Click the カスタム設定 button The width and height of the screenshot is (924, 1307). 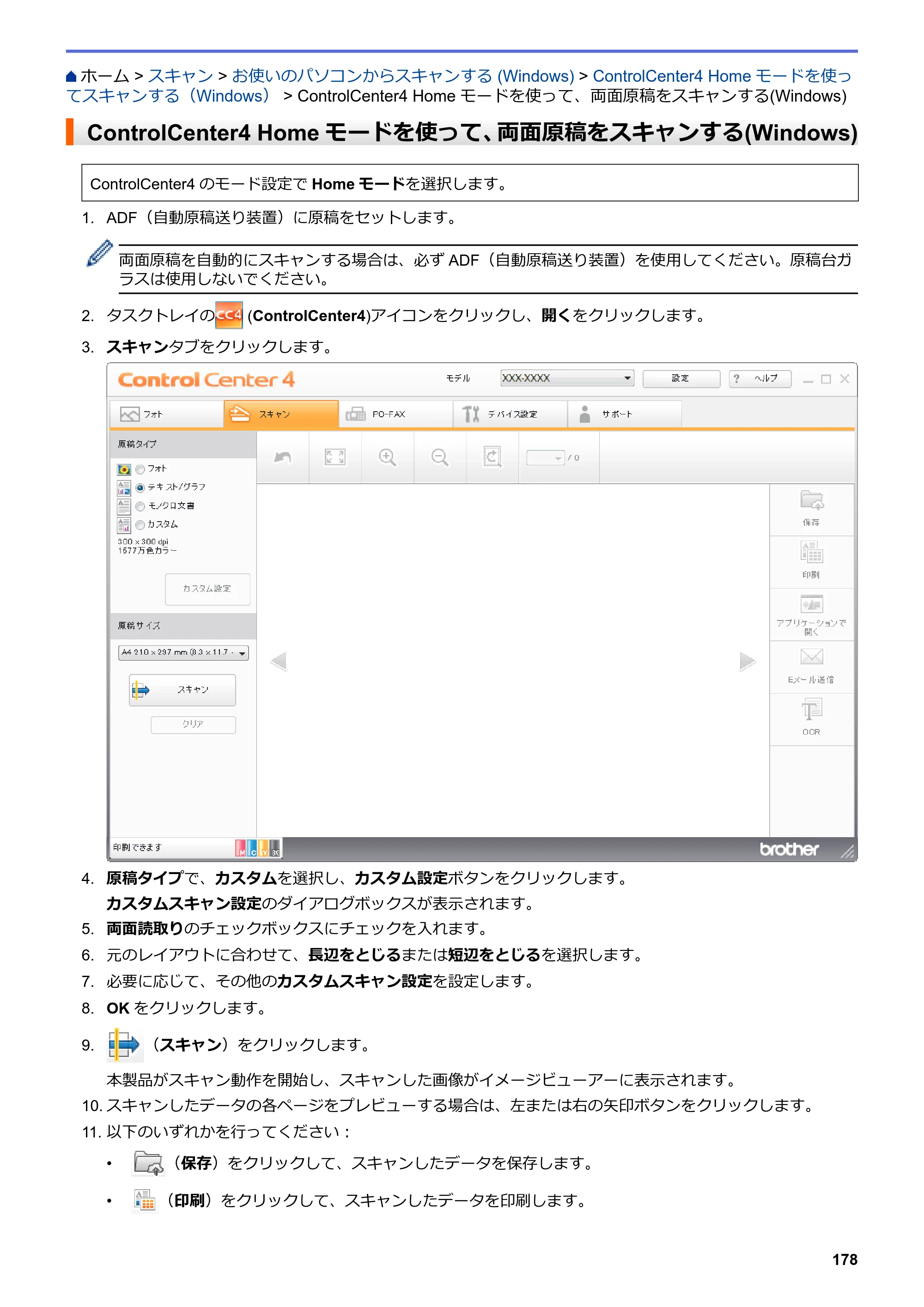click(207, 589)
